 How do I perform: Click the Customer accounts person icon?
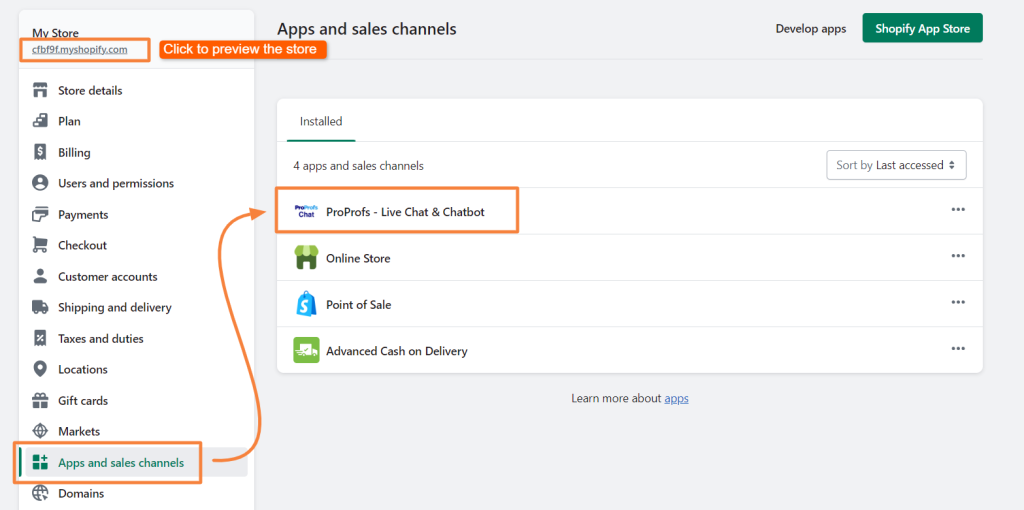[40, 276]
